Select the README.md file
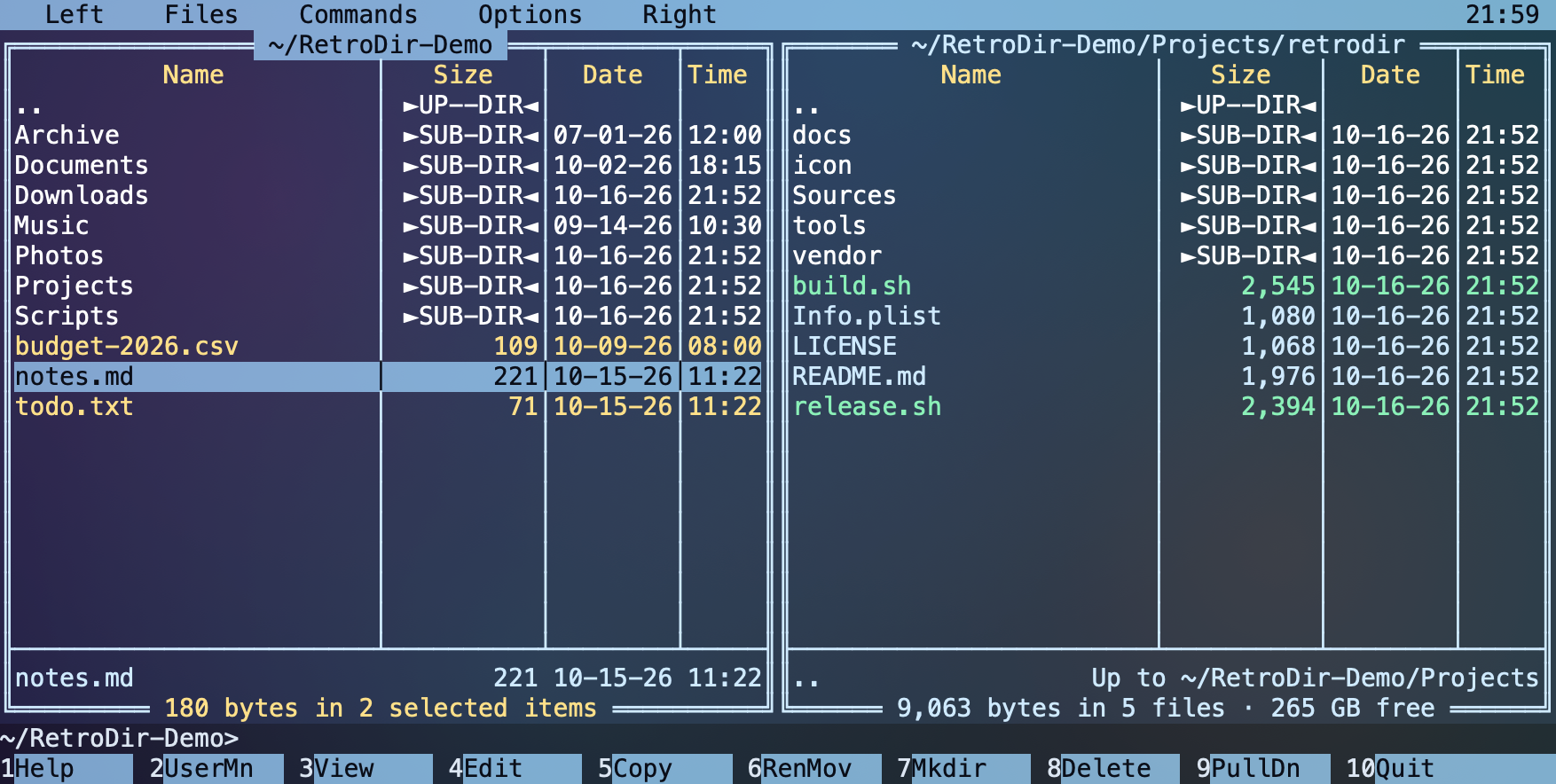The height and width of the screenshot is (784, 1556). coord(1166,376)
